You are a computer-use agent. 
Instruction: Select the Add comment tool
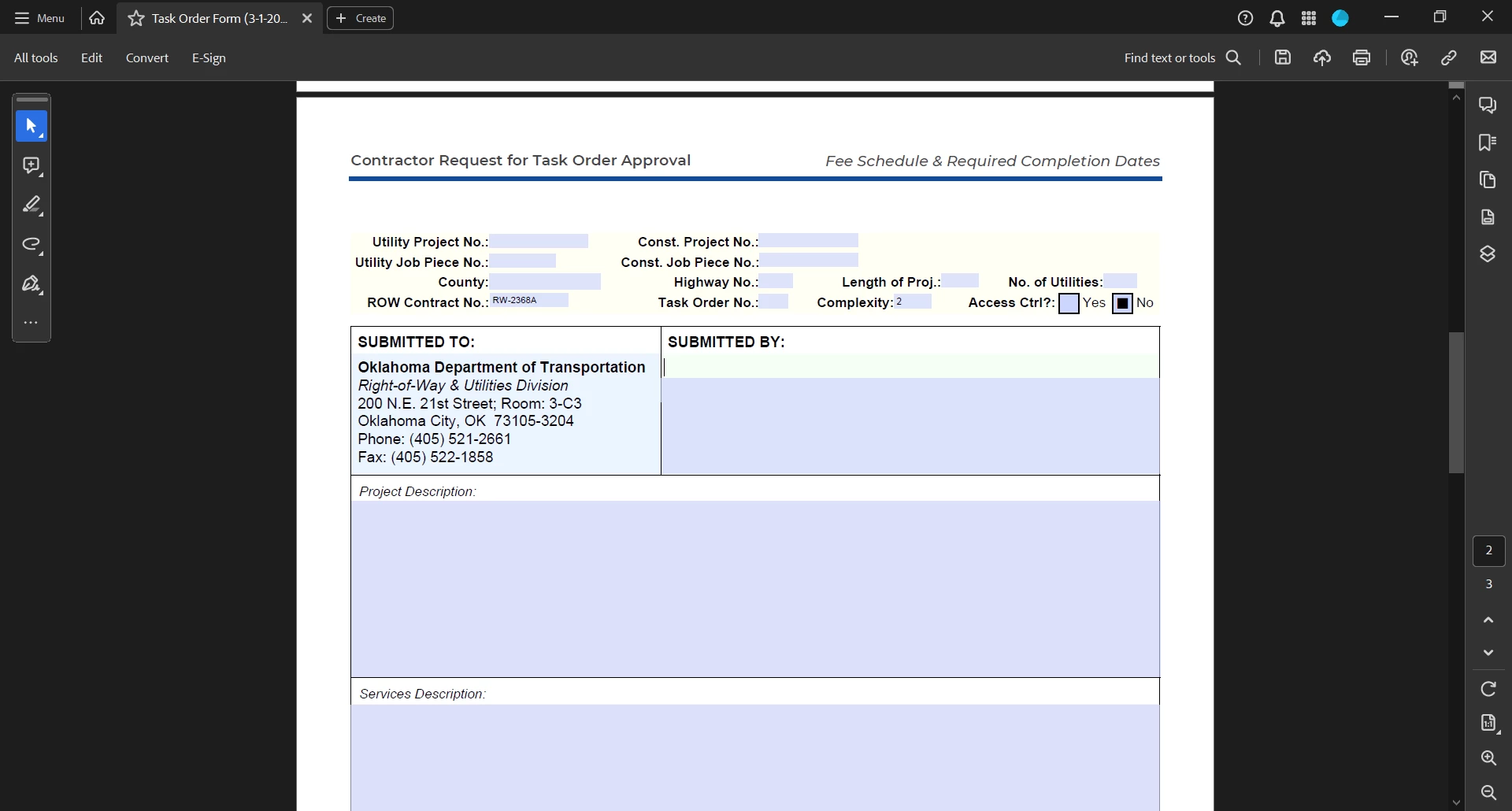(31, 165)
